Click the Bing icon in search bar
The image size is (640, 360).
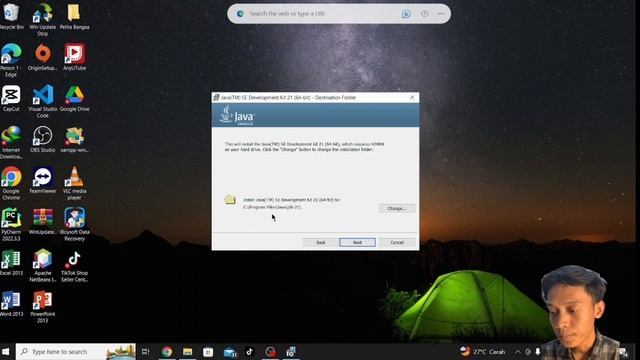click(406, 14)
